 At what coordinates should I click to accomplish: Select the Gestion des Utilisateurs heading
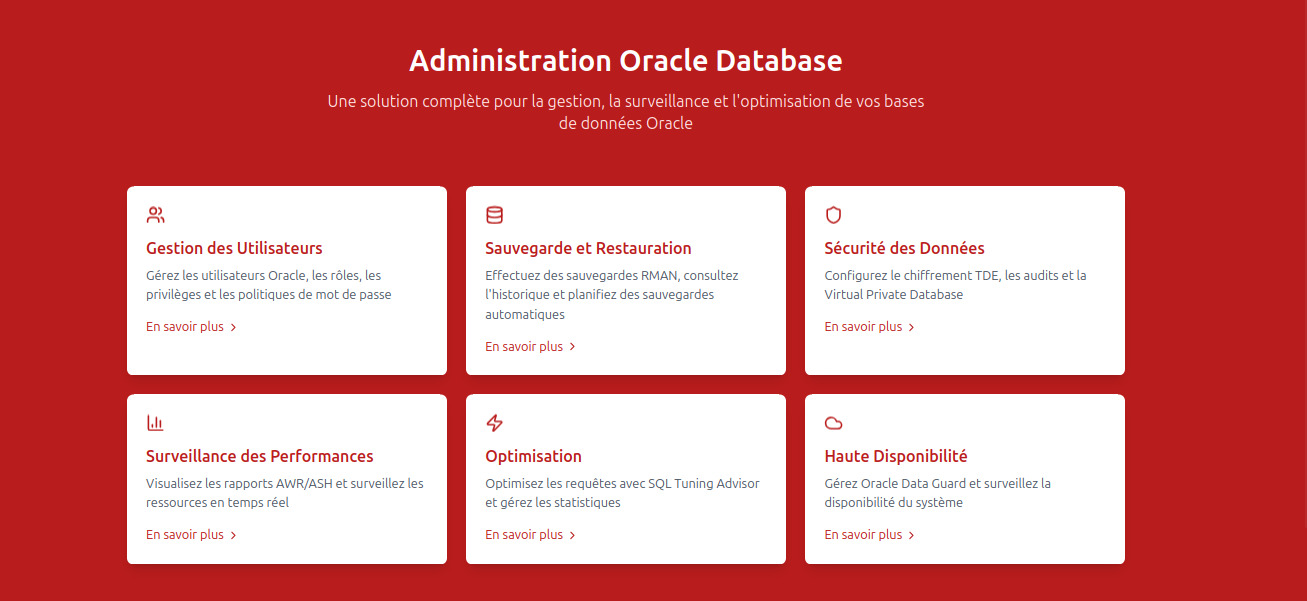[x=234, y=248]
